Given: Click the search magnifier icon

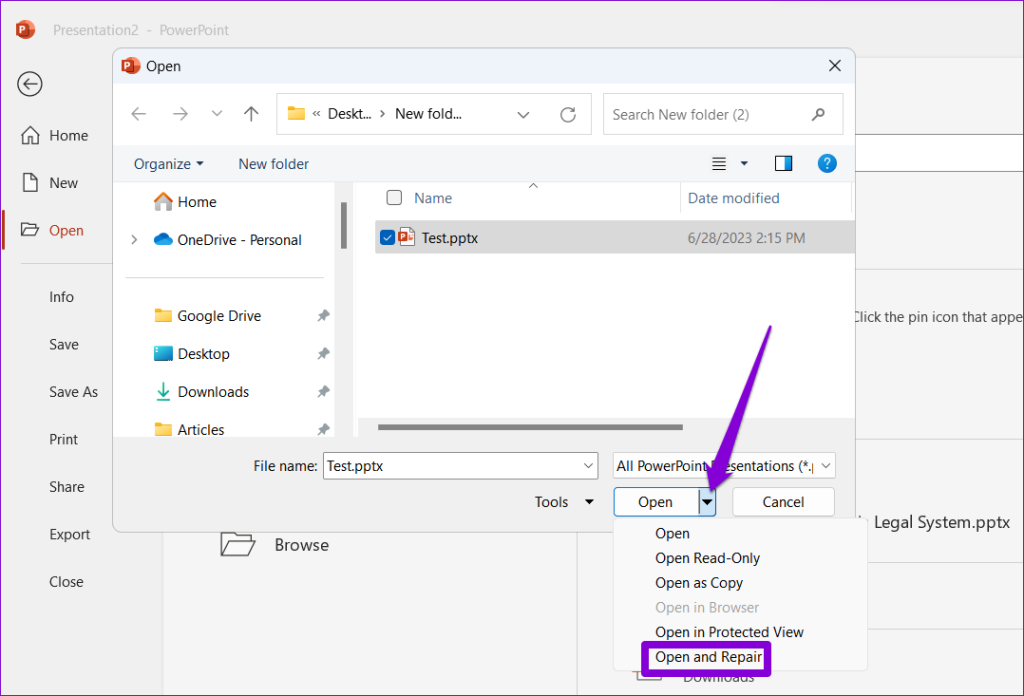Looking at the screenshot, I should coord(818,115).
